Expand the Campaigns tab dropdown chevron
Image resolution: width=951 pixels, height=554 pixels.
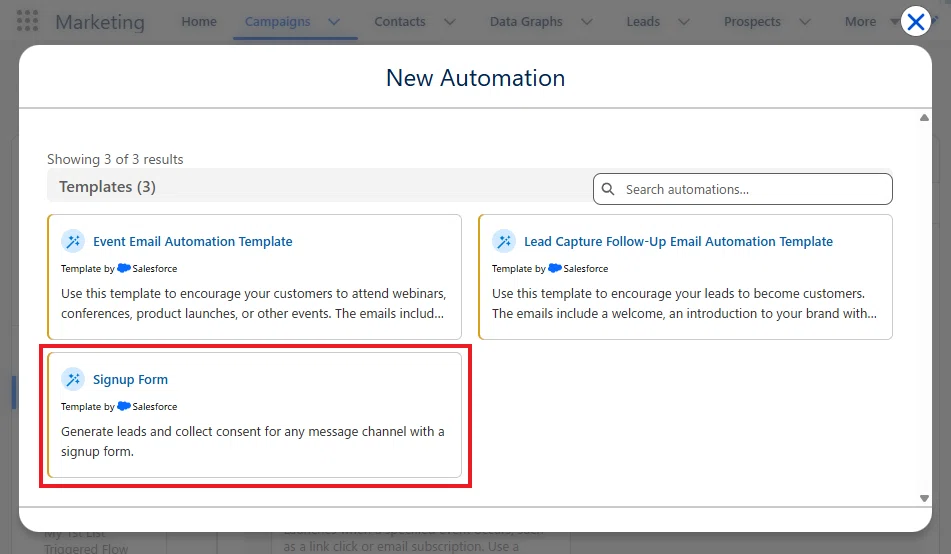tap(334, 22)
